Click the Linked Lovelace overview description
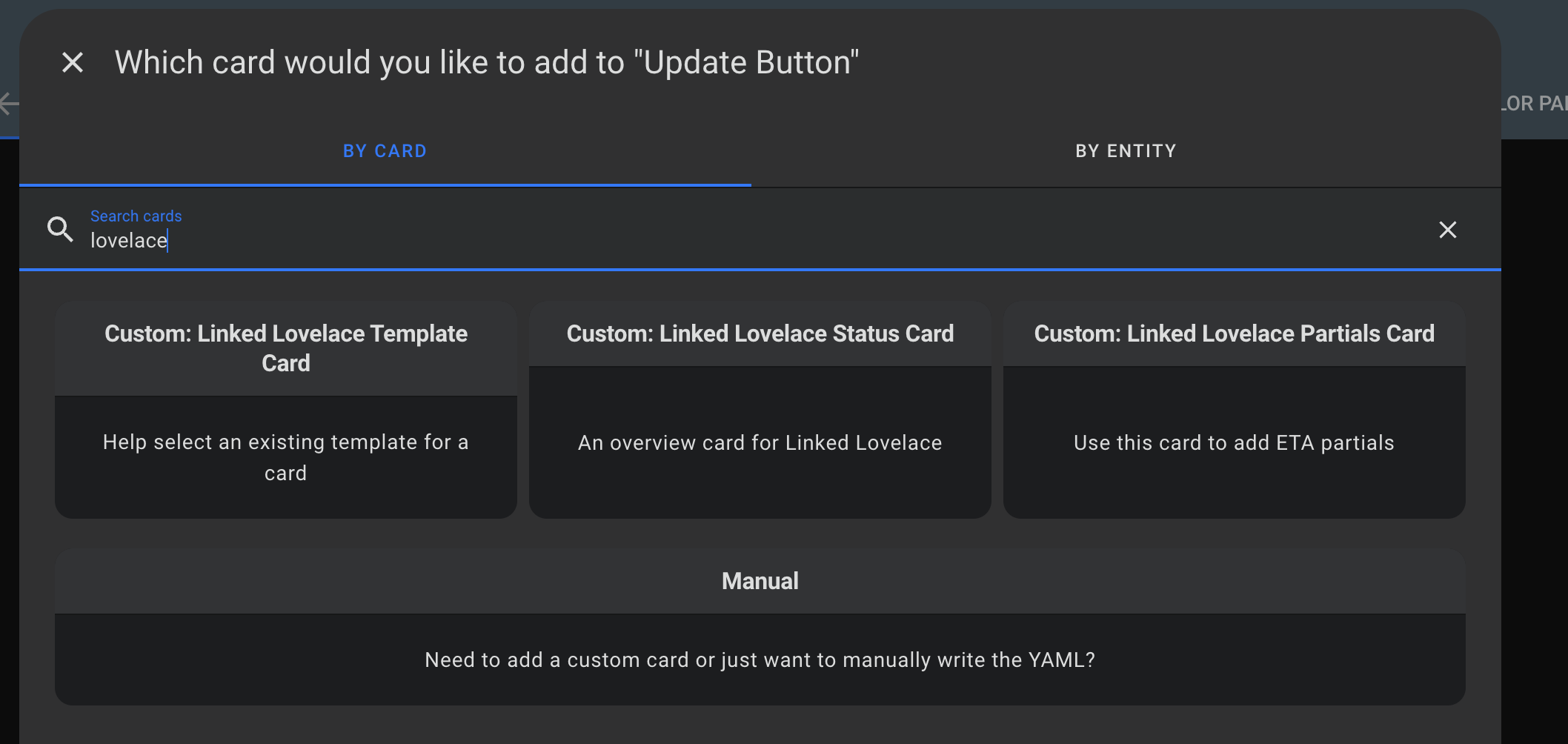The image size is (1568, 744). (760, 442)
